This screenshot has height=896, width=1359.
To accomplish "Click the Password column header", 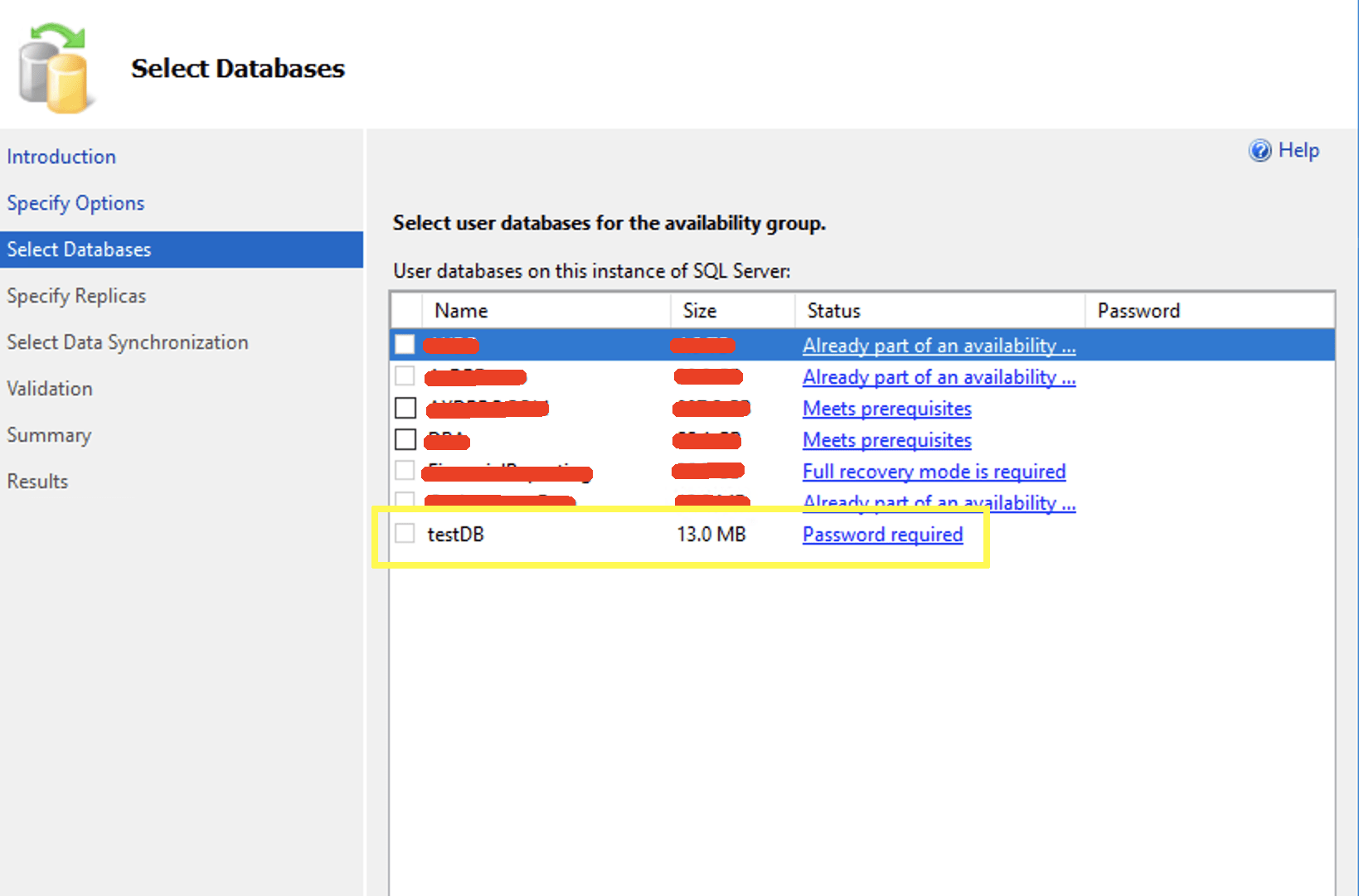I will pyautogui.click(x=1138, y=311).
